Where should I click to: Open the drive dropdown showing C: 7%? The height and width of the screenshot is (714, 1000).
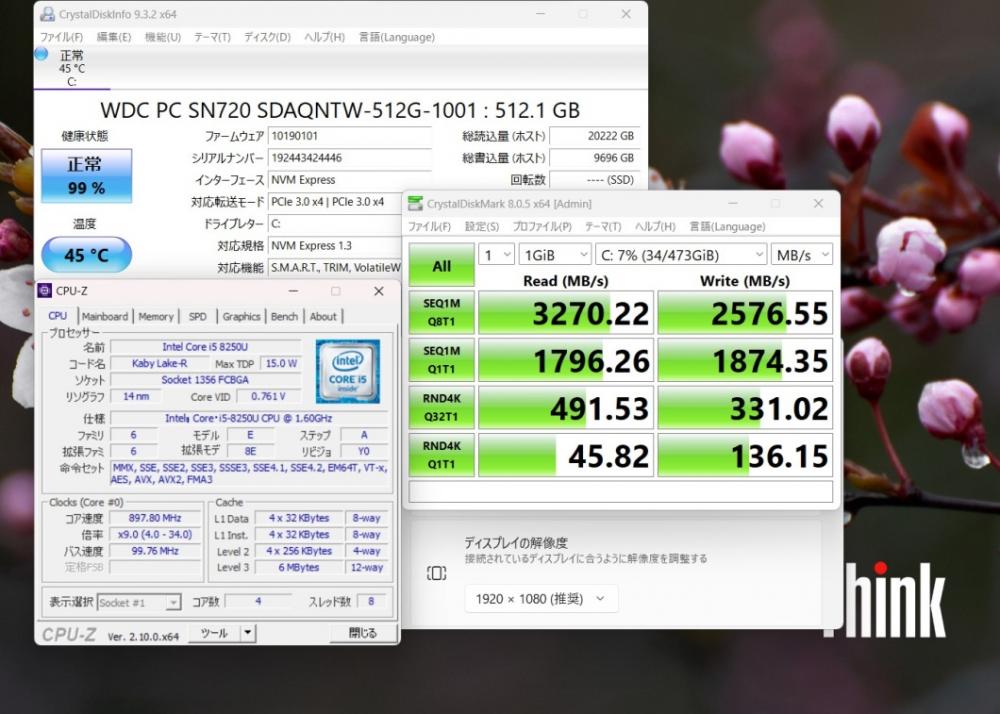680,255
